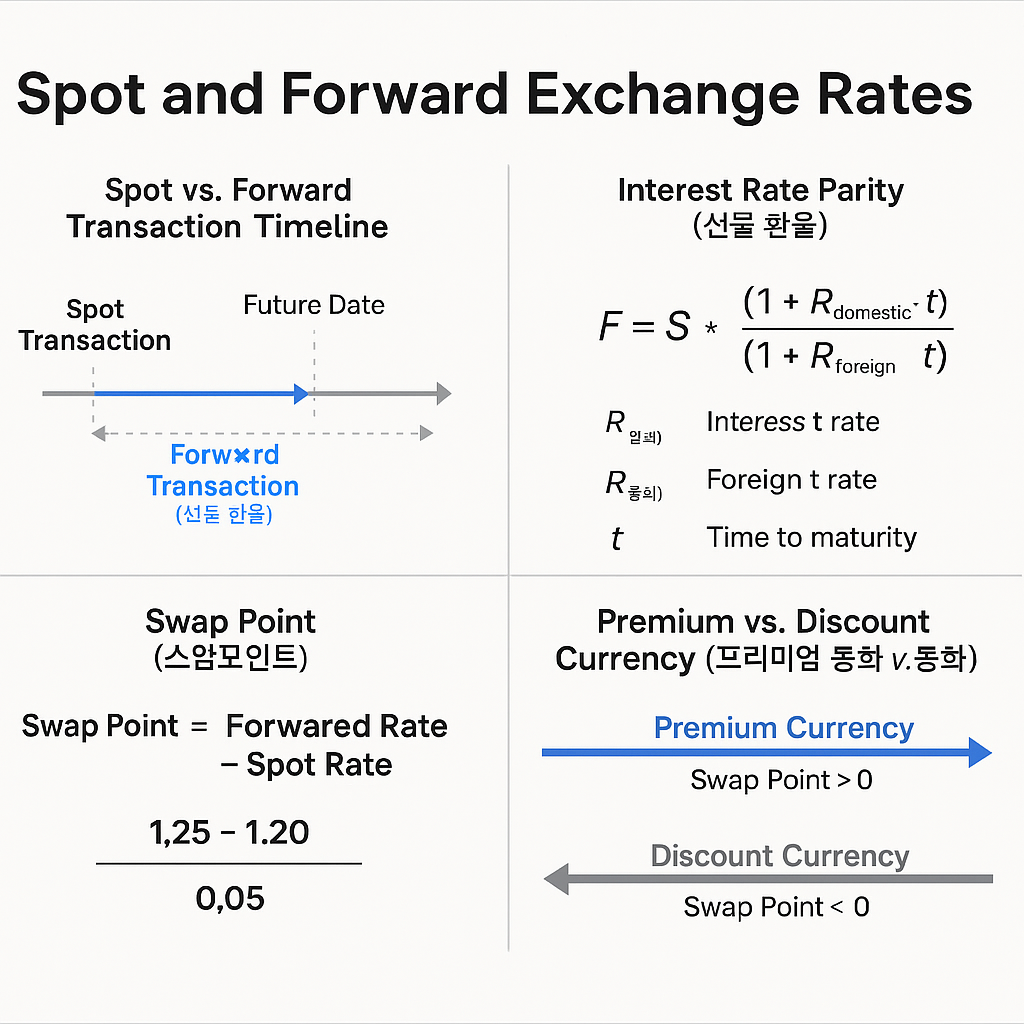Click the gray Discount Currency arrow head
1024x1024 pixels.
556,880
